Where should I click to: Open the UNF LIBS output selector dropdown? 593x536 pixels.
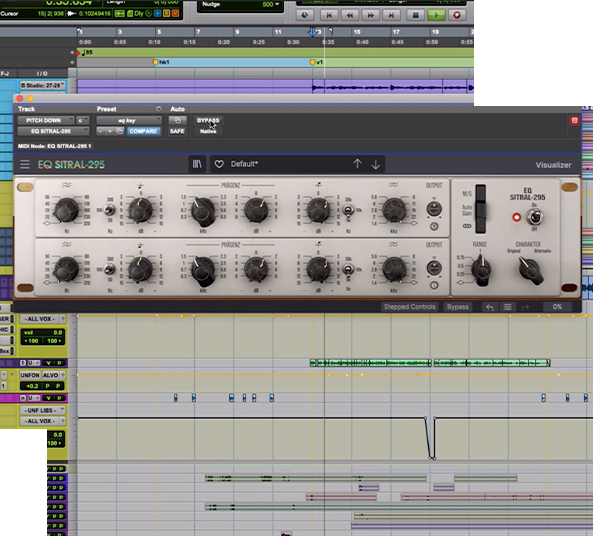click(43, 410)
